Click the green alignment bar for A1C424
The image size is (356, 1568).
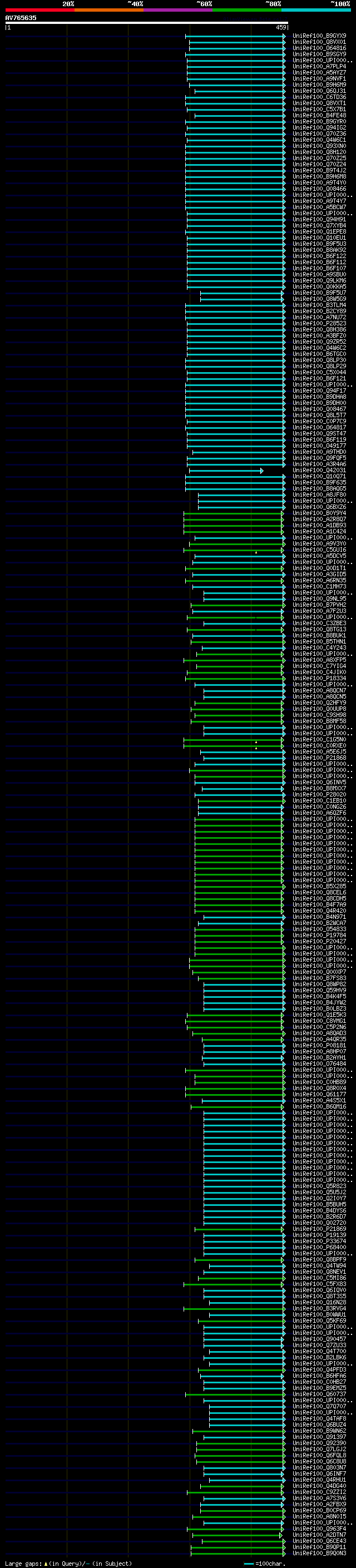tap(233, 531)
